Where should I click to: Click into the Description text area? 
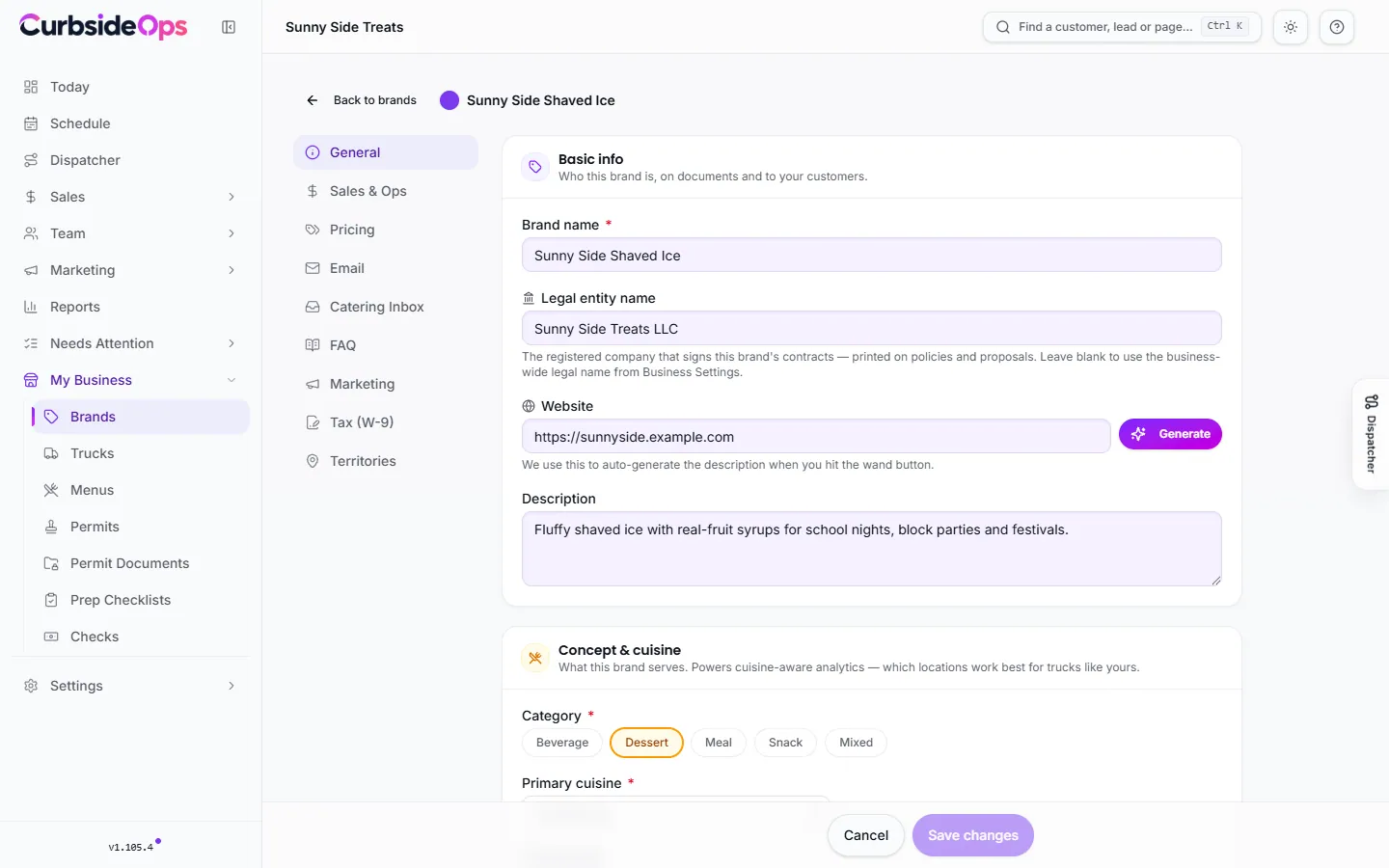(872, 549)
